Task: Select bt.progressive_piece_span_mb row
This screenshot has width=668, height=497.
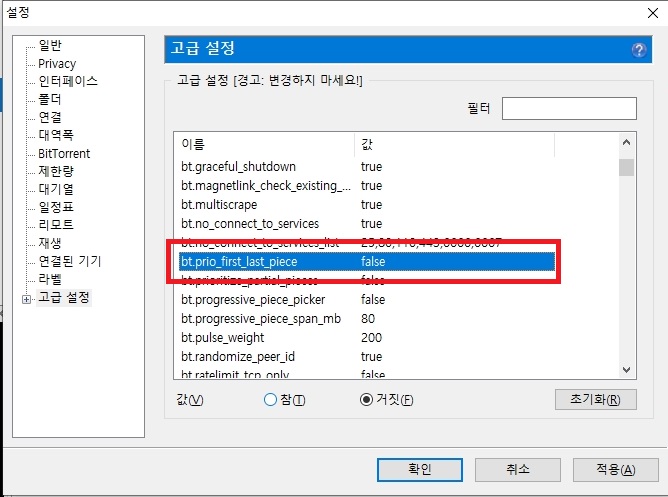Action: (x=366, y=319)
